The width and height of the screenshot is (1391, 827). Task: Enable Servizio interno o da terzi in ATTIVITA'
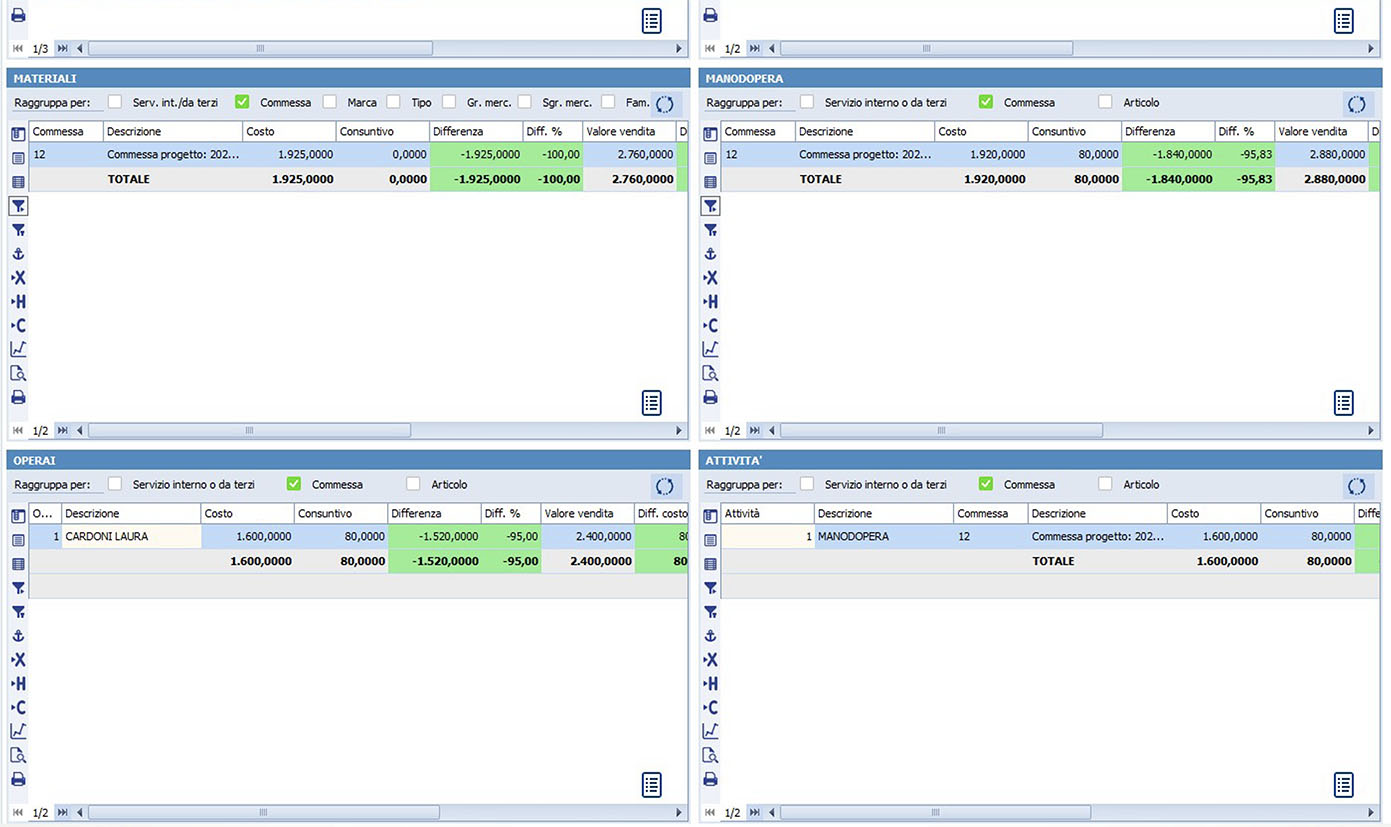tap(807, 484)
